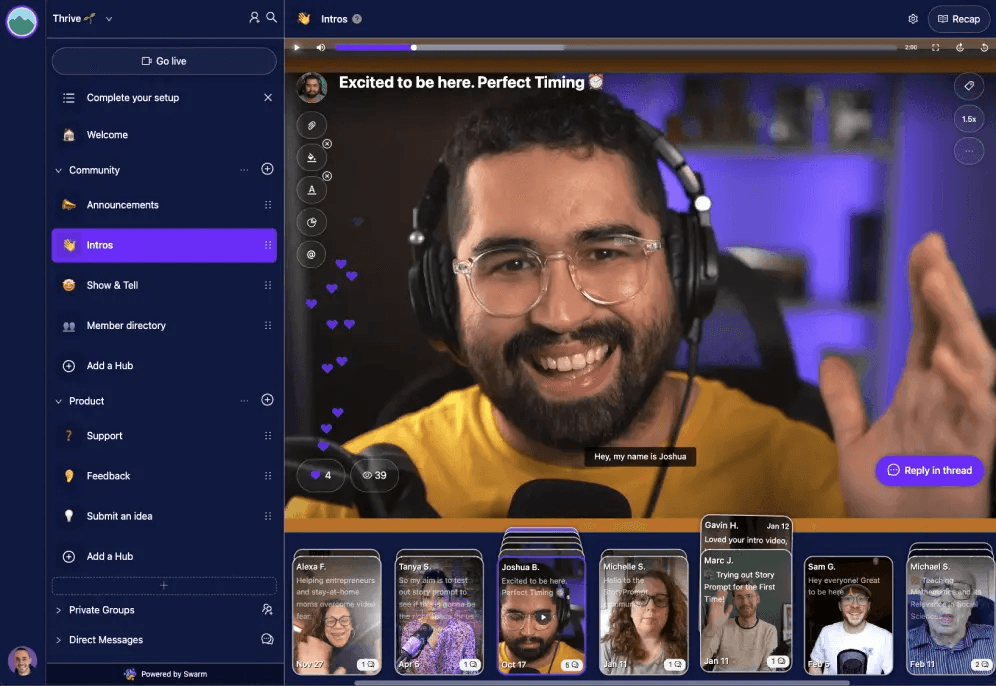Click the tag icon on video

(x=969, y=86)
